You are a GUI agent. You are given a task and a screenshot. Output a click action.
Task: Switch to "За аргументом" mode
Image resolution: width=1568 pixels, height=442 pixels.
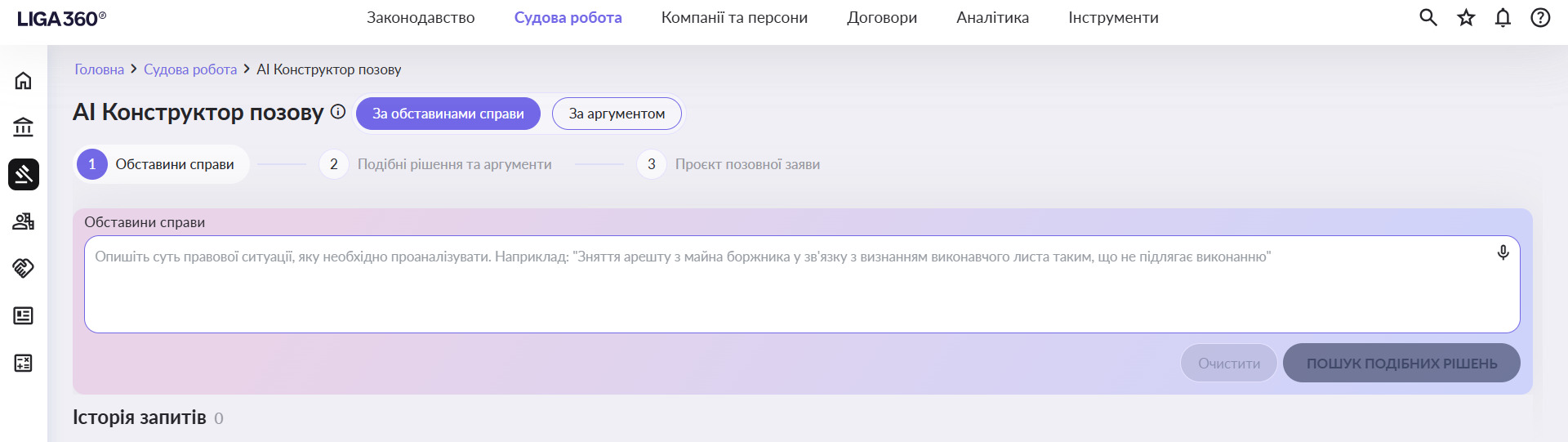(617, 114)
